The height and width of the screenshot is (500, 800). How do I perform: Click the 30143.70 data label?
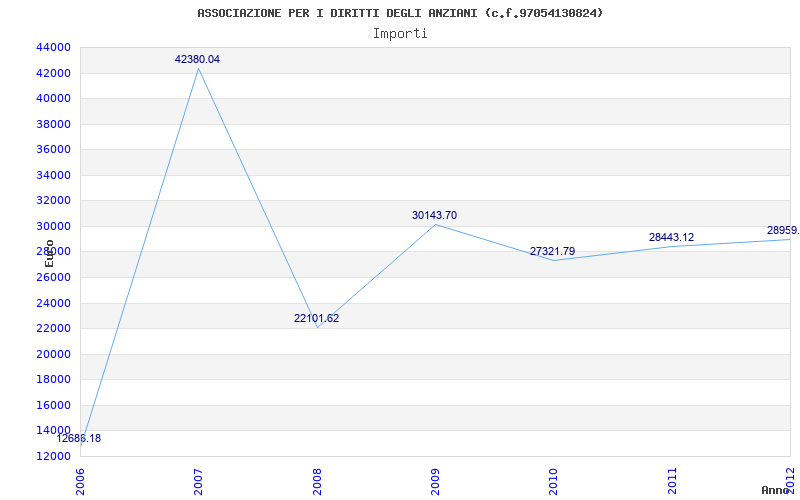click(x=434, y=215)
